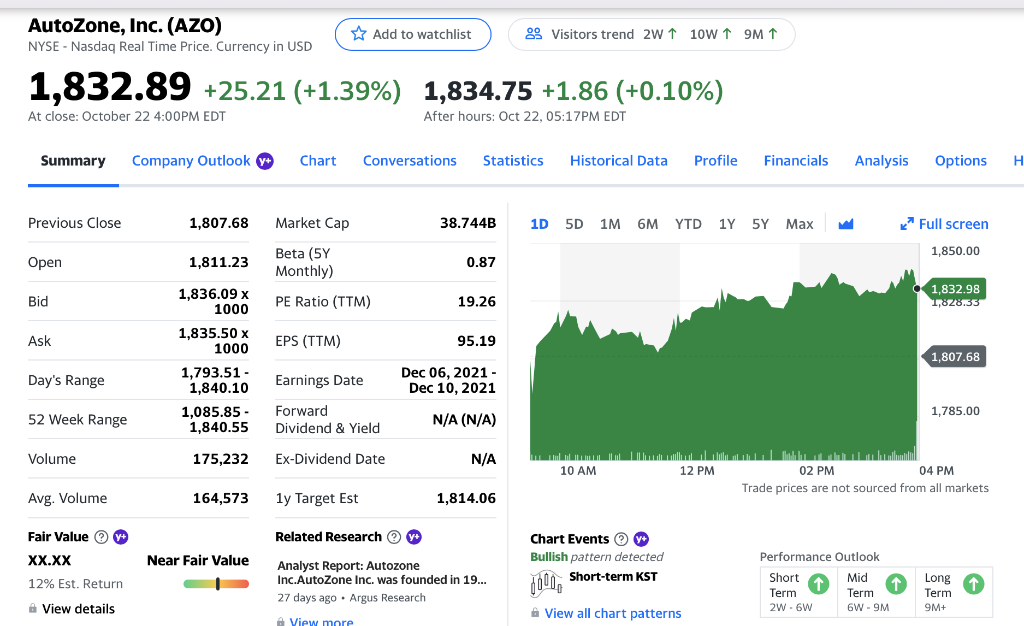Click the Y+ badge beside Company Outlook
This screenshot has width=1024, height=626.
click(x=264, y=160)
